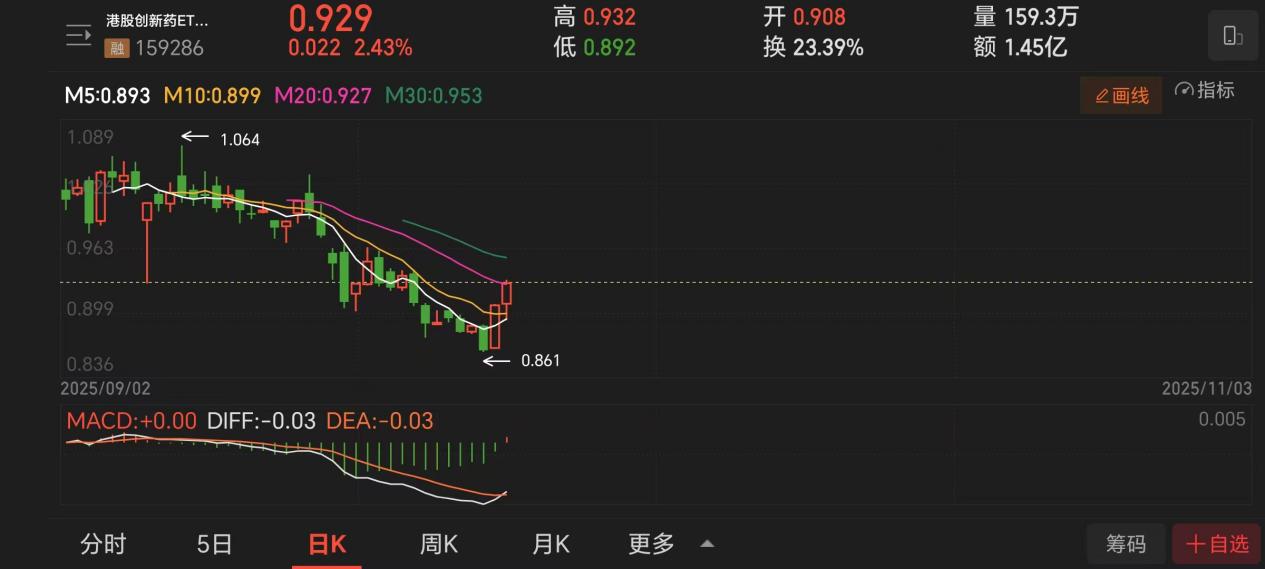Tap the MACD indicator header label

coord(131,421)
